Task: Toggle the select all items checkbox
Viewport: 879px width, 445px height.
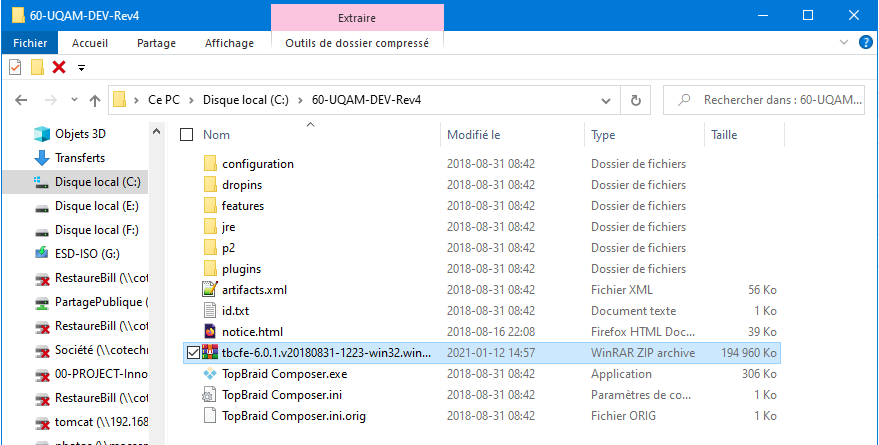Action: coord(187,135)
